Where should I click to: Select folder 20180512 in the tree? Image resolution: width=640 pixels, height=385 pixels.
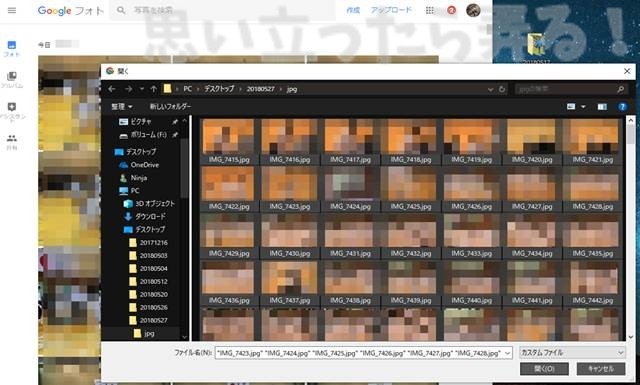pos(153,282)
